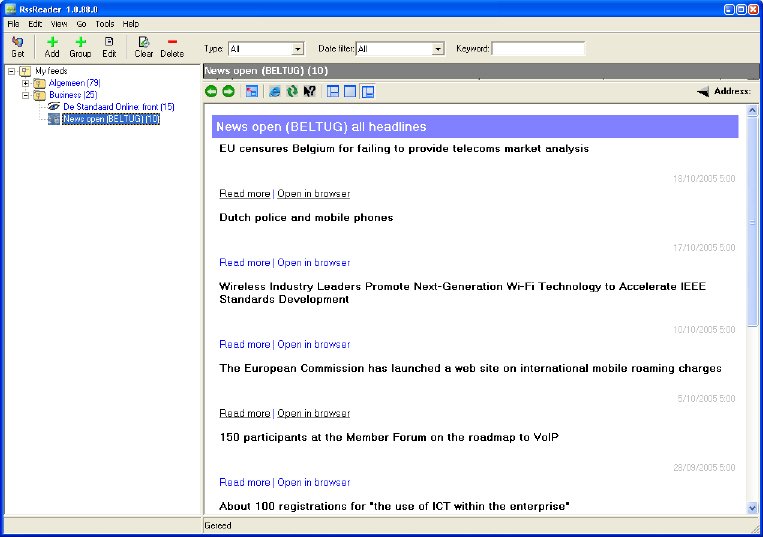The width and height of the screenshot is (763, 537).
Task: Switch to the three-pane layout icon
Action: click(x=333, y=91)
